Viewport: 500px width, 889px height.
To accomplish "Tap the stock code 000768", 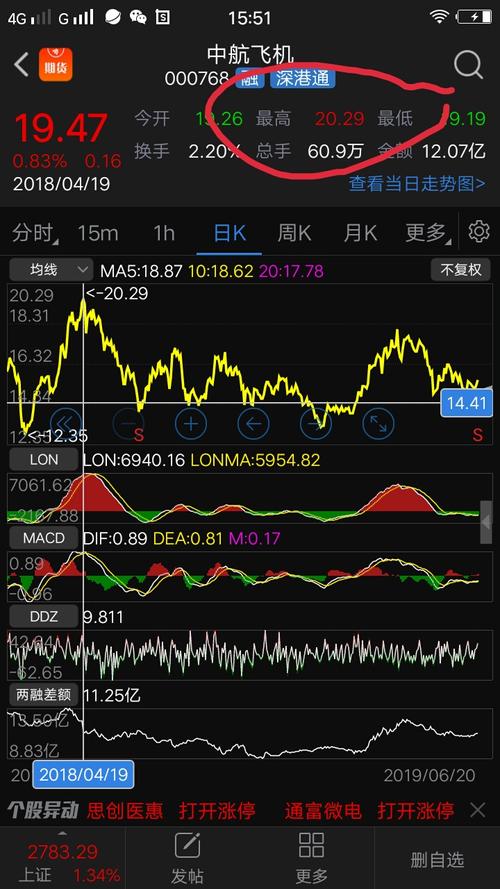I will (197, 78).
